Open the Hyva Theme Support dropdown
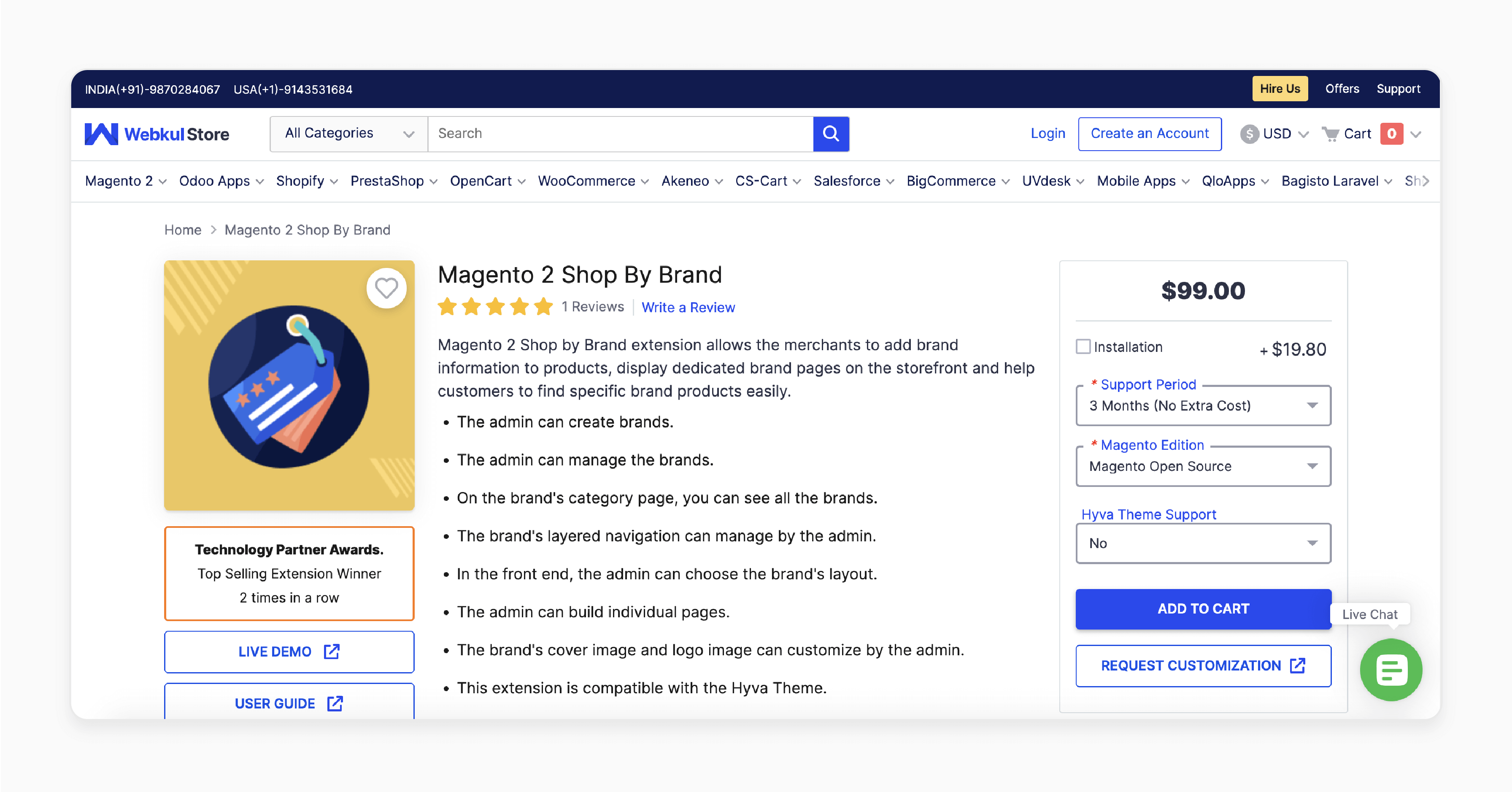Viewport: 1512px width, 792px height. click(1203, 543)
